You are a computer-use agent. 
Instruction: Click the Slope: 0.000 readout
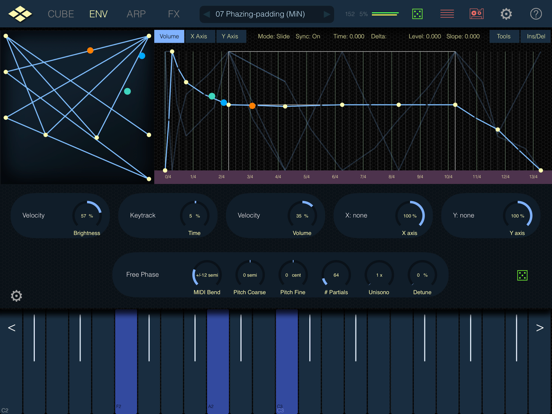point(463,36)
